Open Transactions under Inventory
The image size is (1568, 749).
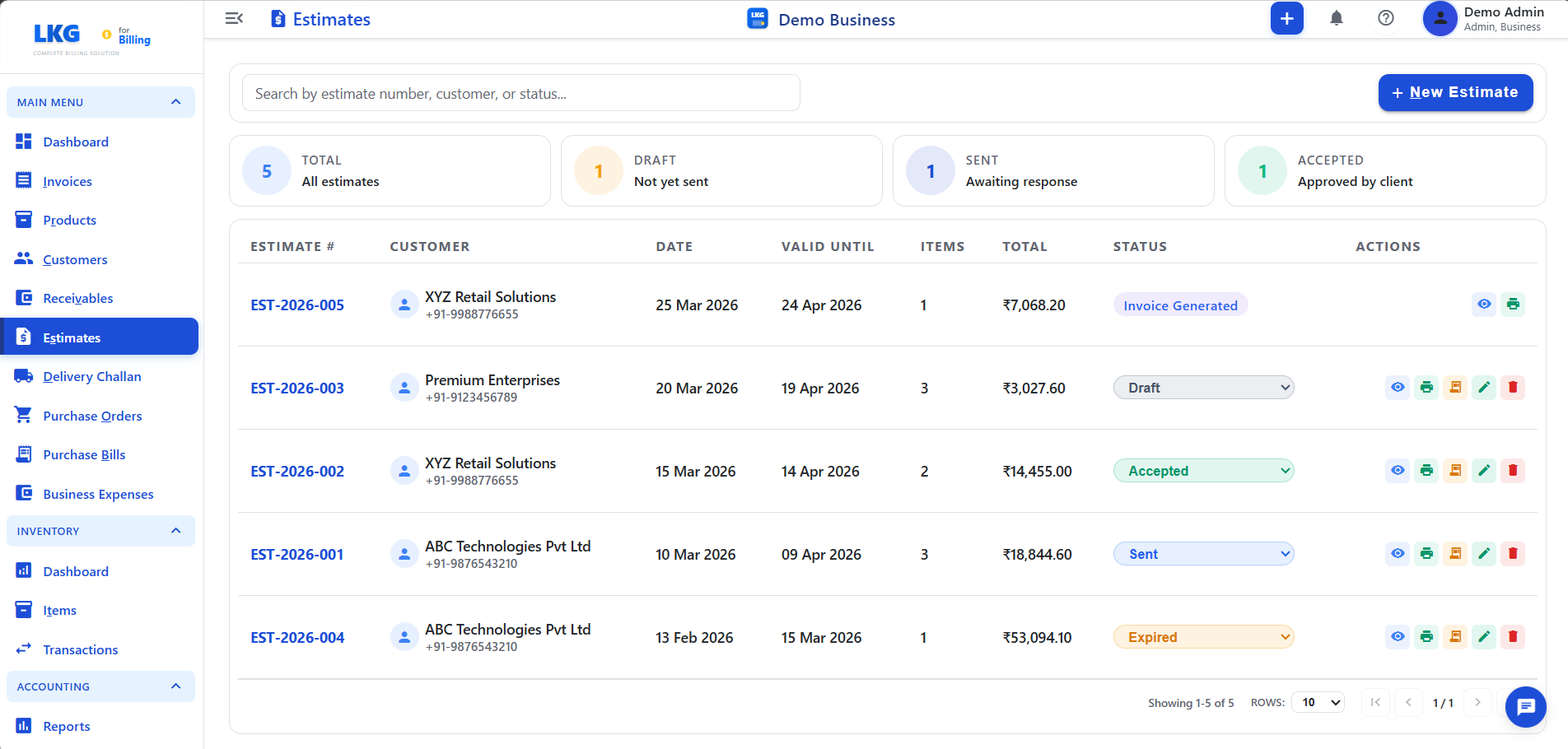point(99,649)
